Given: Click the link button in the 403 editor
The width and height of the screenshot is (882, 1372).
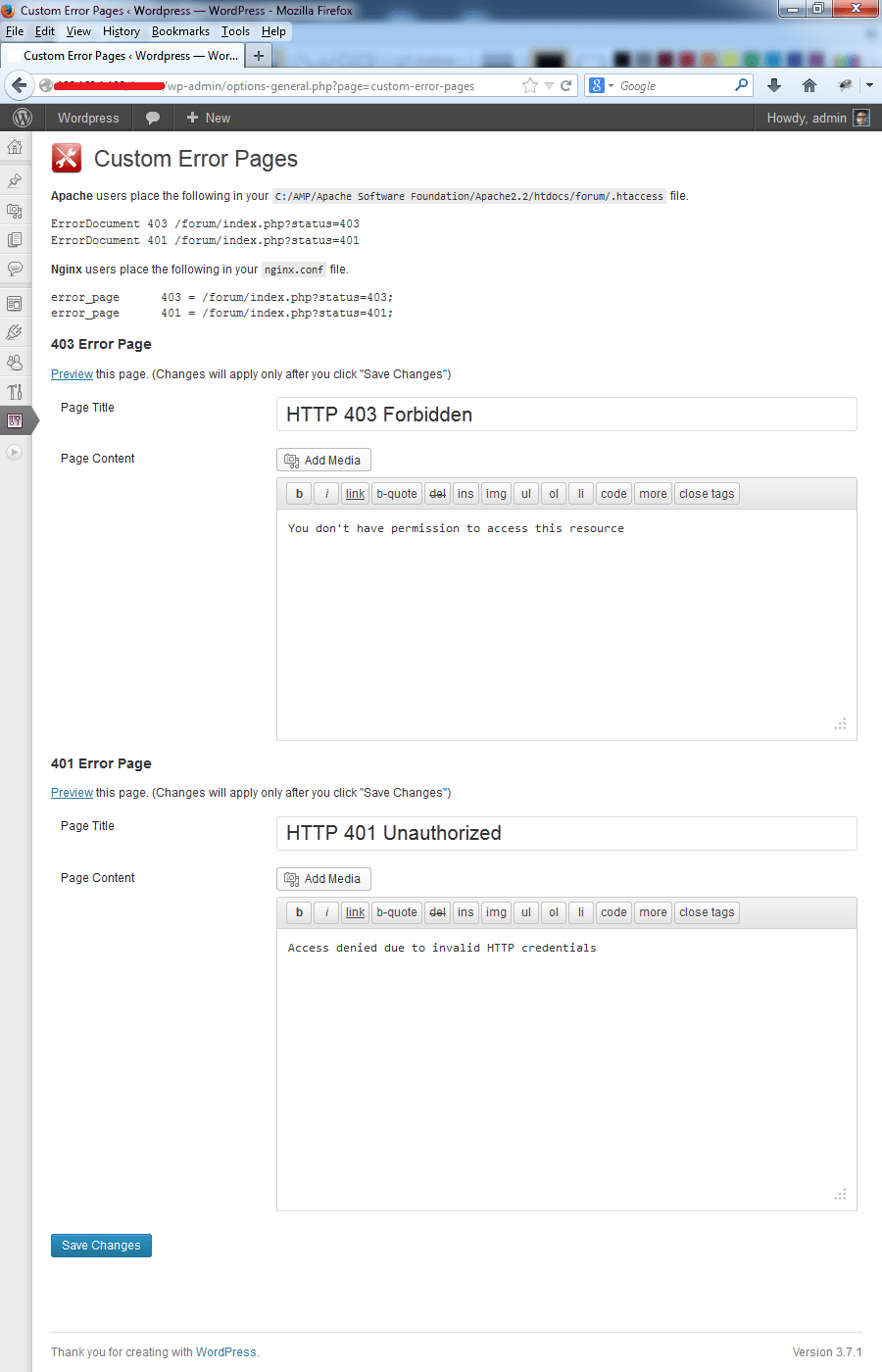Looking at the screenshot, I should (x=355, y=494).
